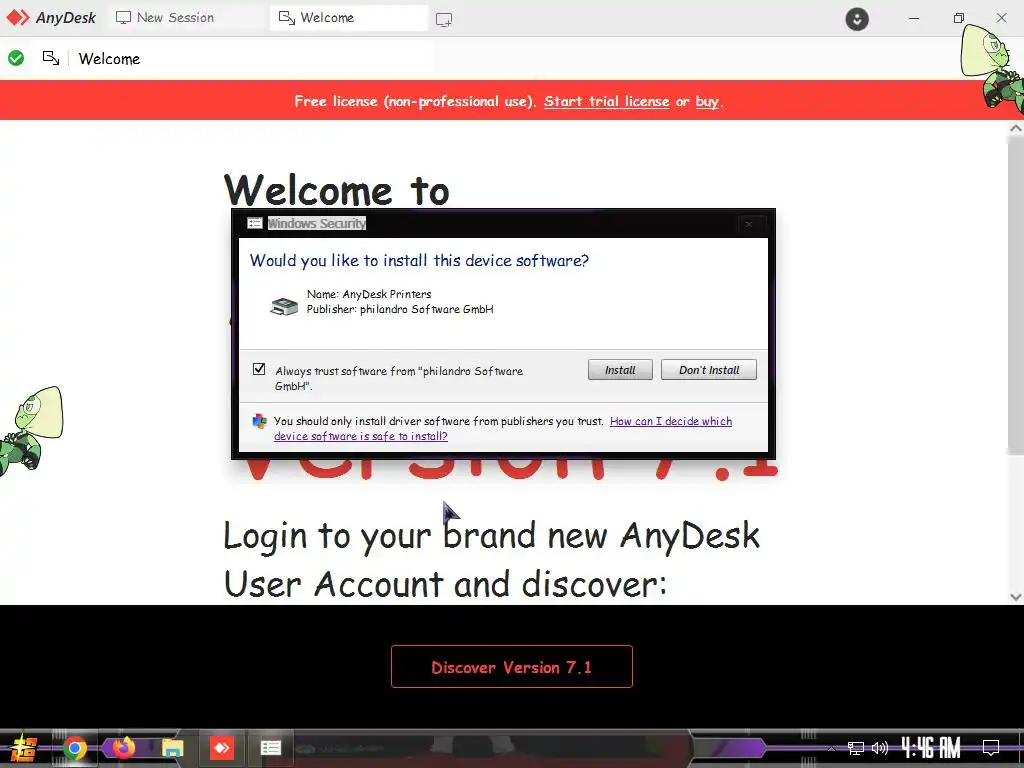The image size is (1024, 768).
Task: Click the AnyDesk Printers printer icon
Action: (x=284, y=306)
